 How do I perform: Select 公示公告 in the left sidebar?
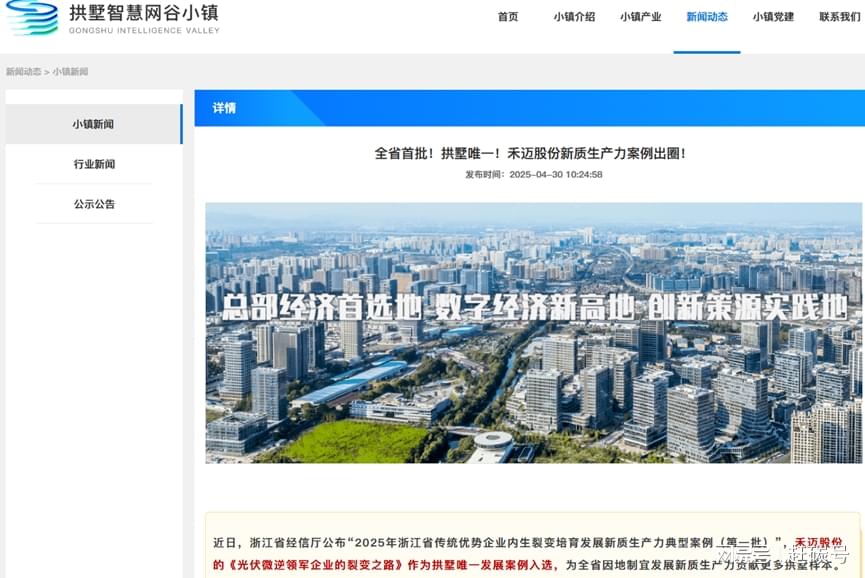(94, 204)
